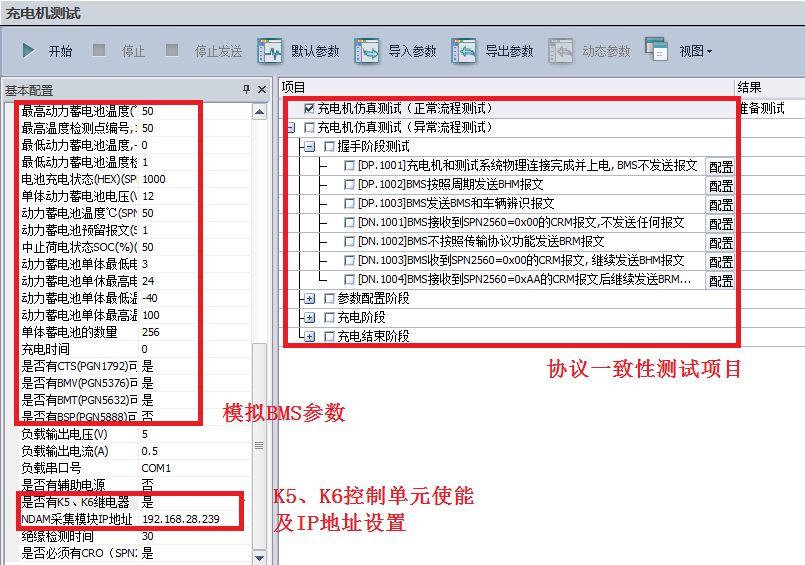Click 配置 button for [DN.1004] test
This screenshot has height=565, width=805.
[720, 281]
